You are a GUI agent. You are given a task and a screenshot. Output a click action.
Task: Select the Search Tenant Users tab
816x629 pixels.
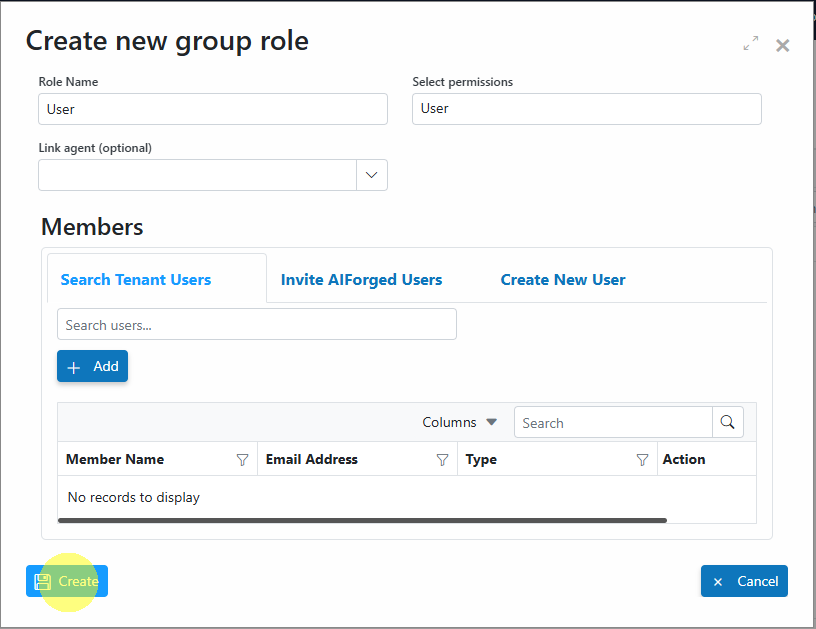point(136,279)
